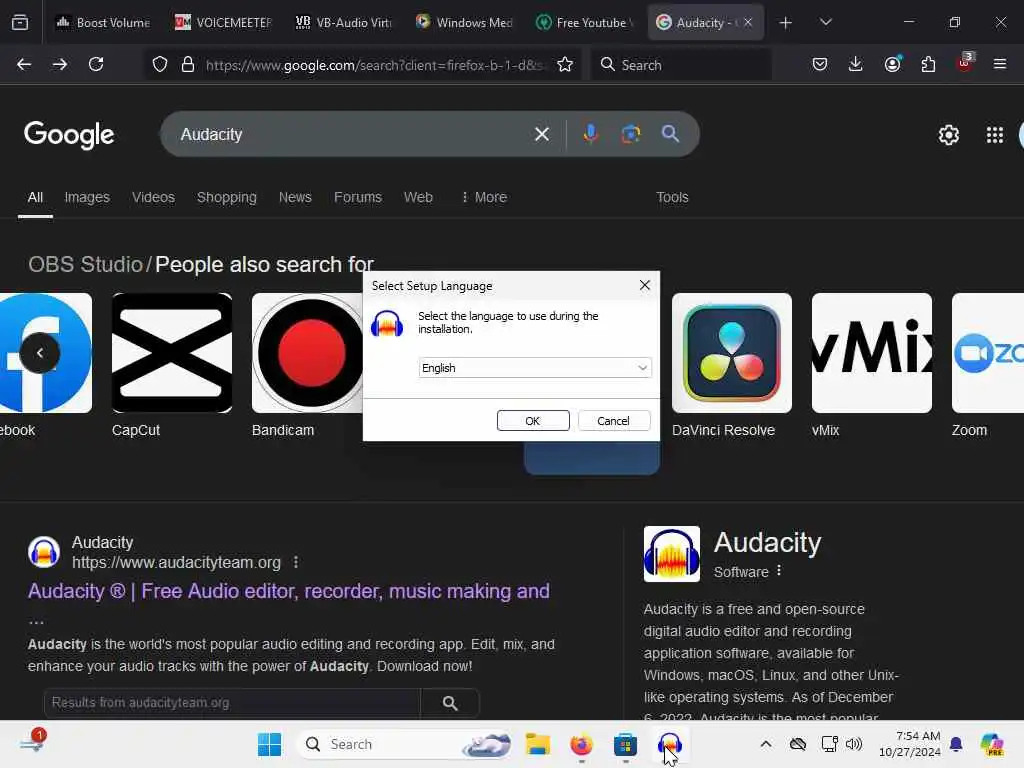Expand More search filters
Image resolution: width=1024 pixels, height=768 pixels.
tap(484, 197)
